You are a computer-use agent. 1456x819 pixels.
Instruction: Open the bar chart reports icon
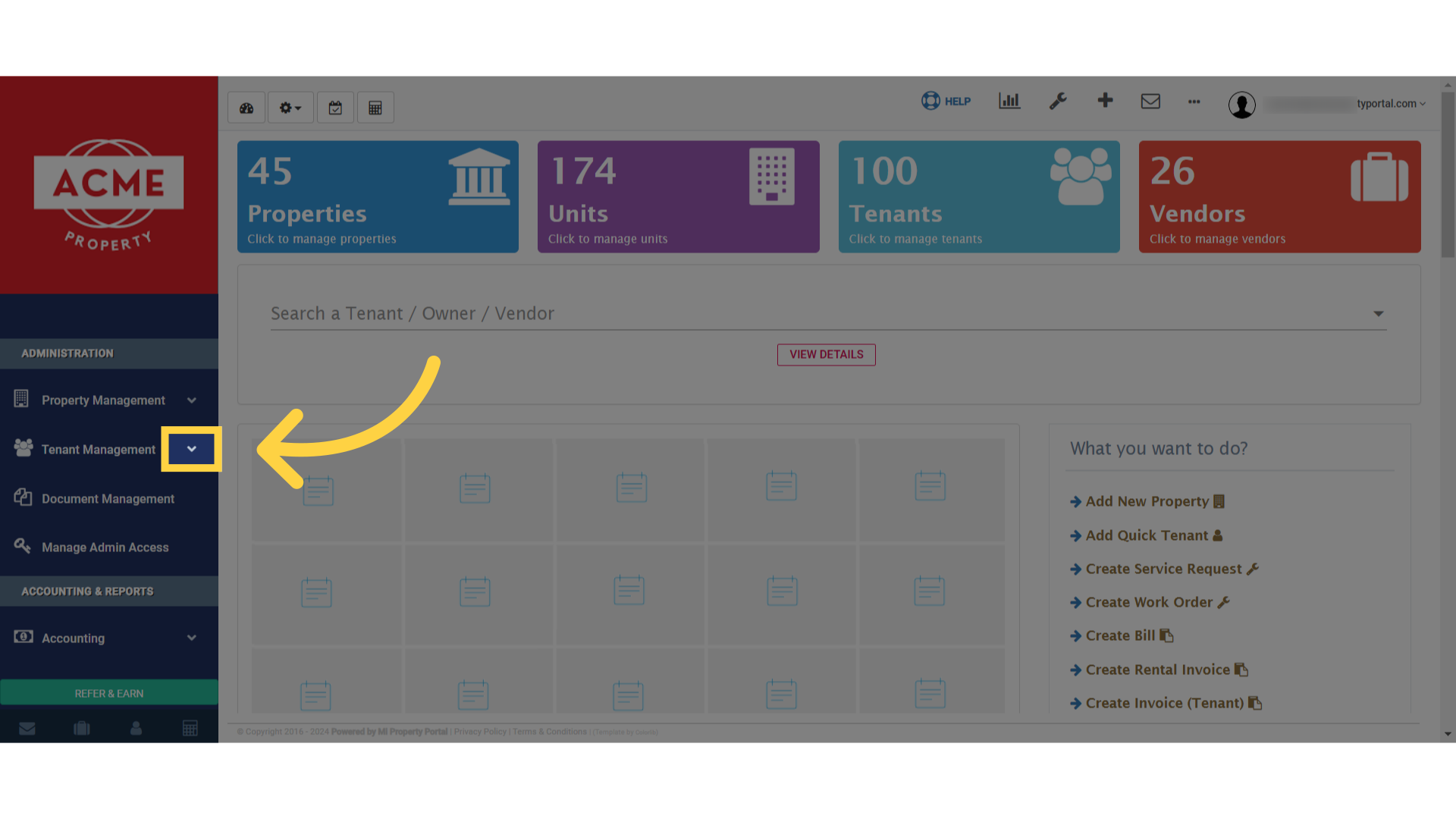point(1009,101)
